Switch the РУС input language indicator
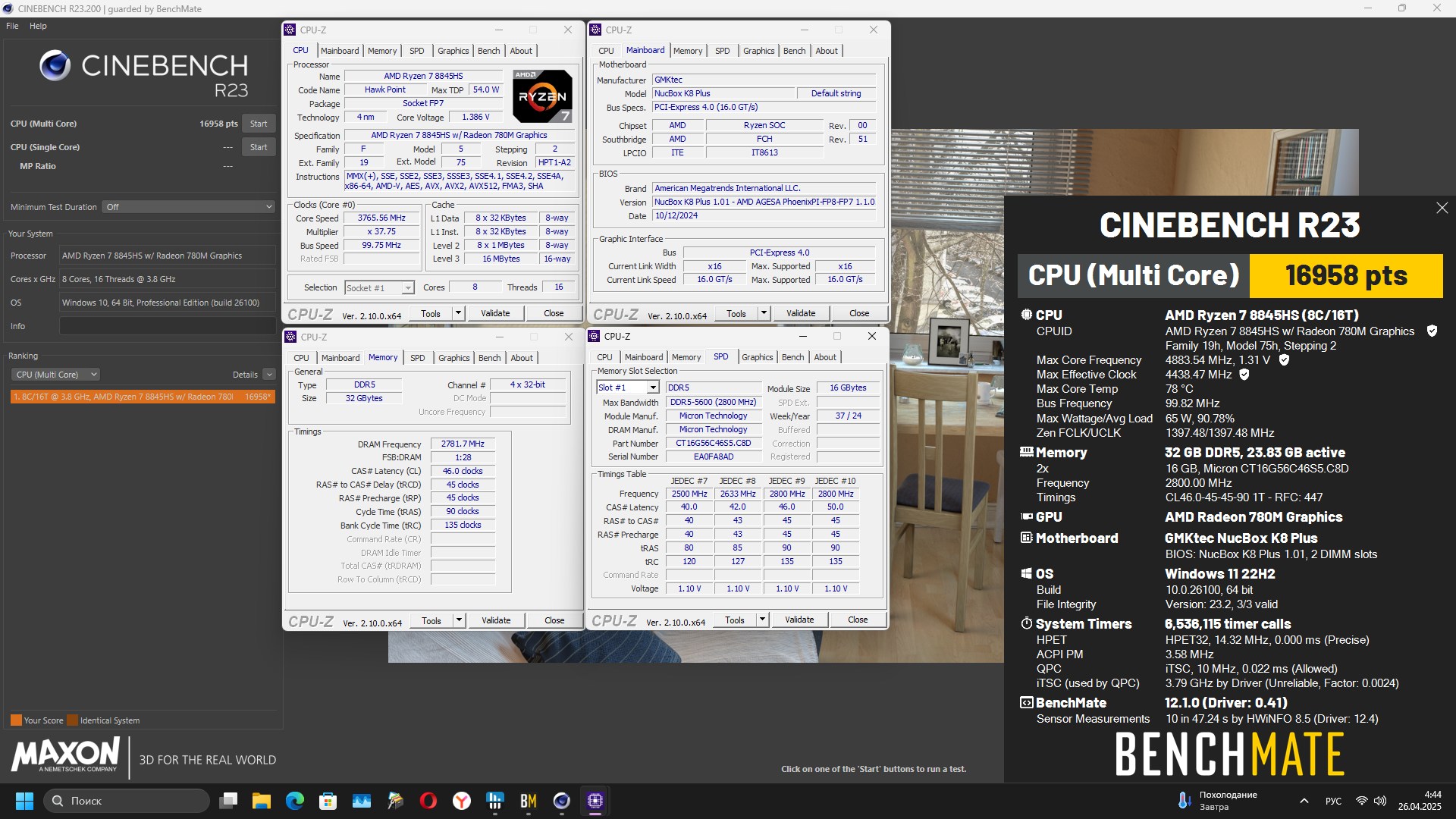The image size is (1456, 819). click(1333, 801)
